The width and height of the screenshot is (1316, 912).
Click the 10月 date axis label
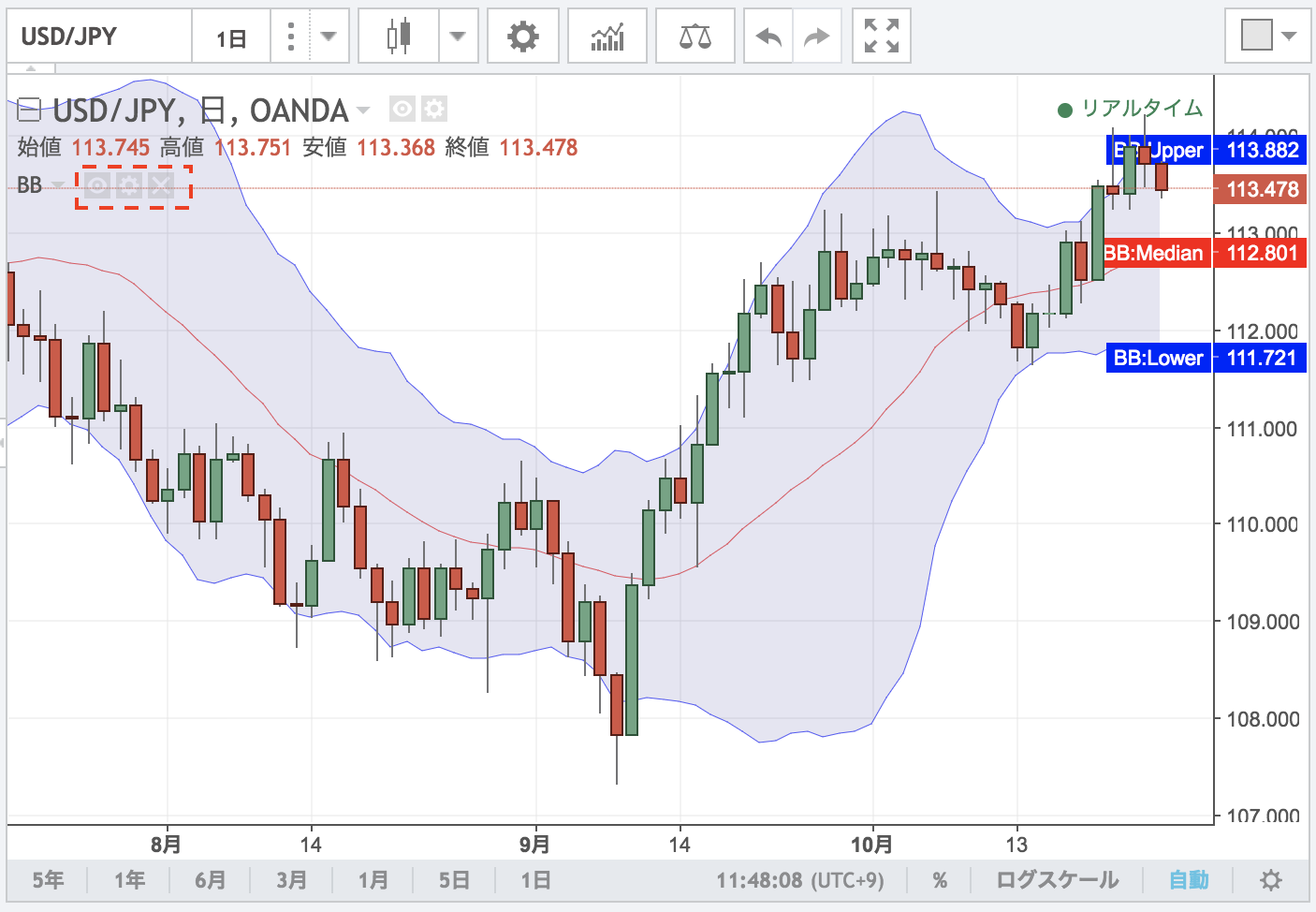[871, 845]
